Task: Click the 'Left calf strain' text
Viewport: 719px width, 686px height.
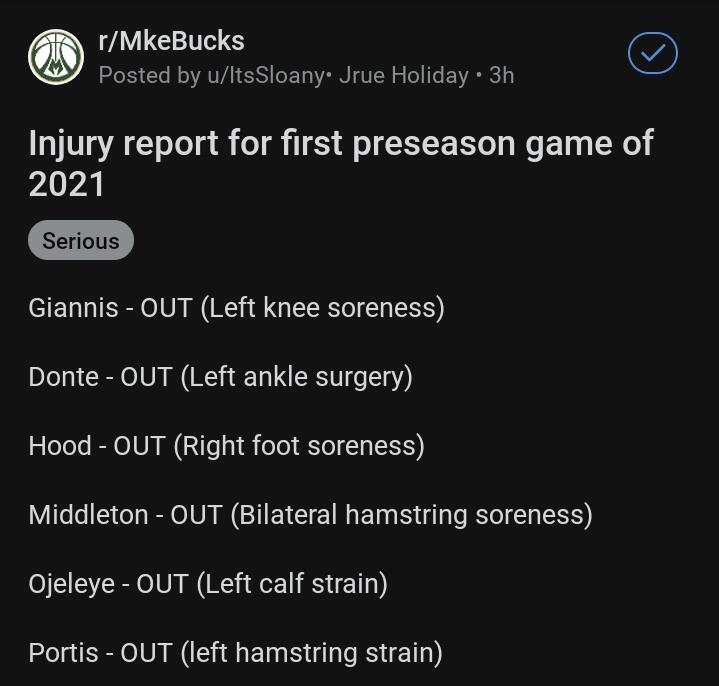Action: tap(292, 584)
